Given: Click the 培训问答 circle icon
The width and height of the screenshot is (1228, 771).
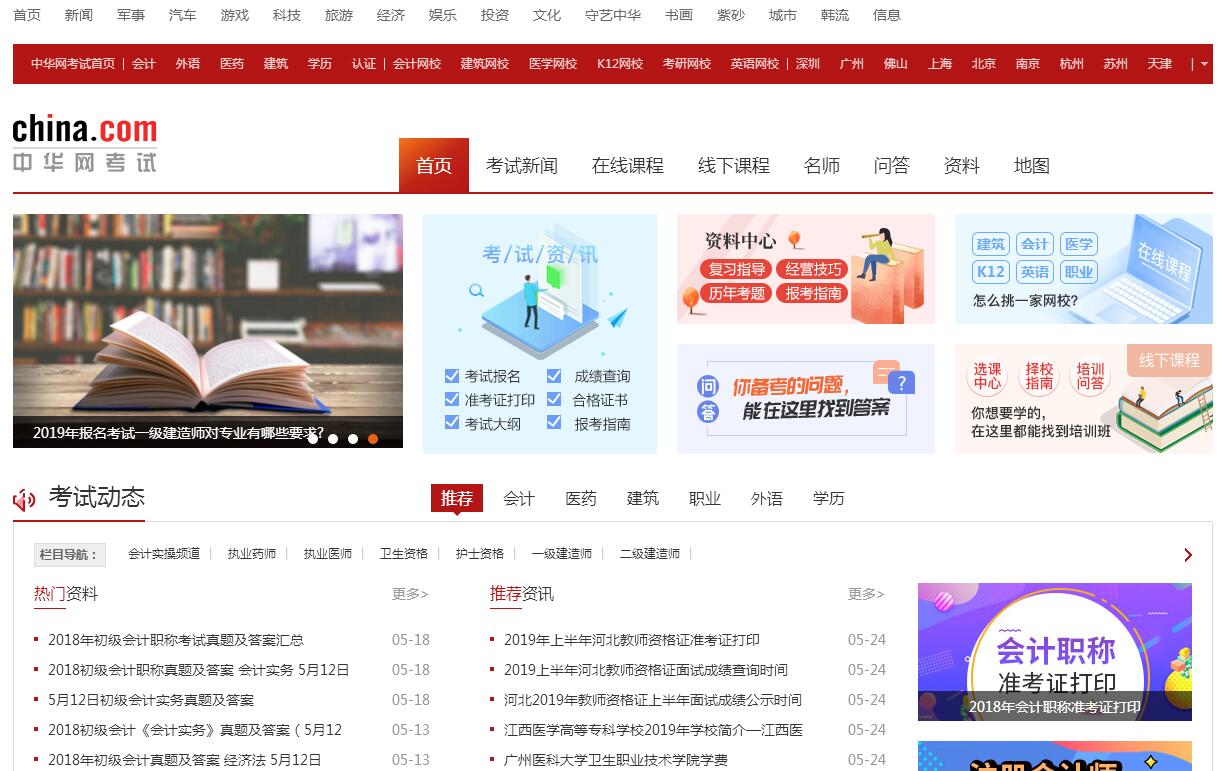Looking at the screenshot, I should tap(1090, 376).
